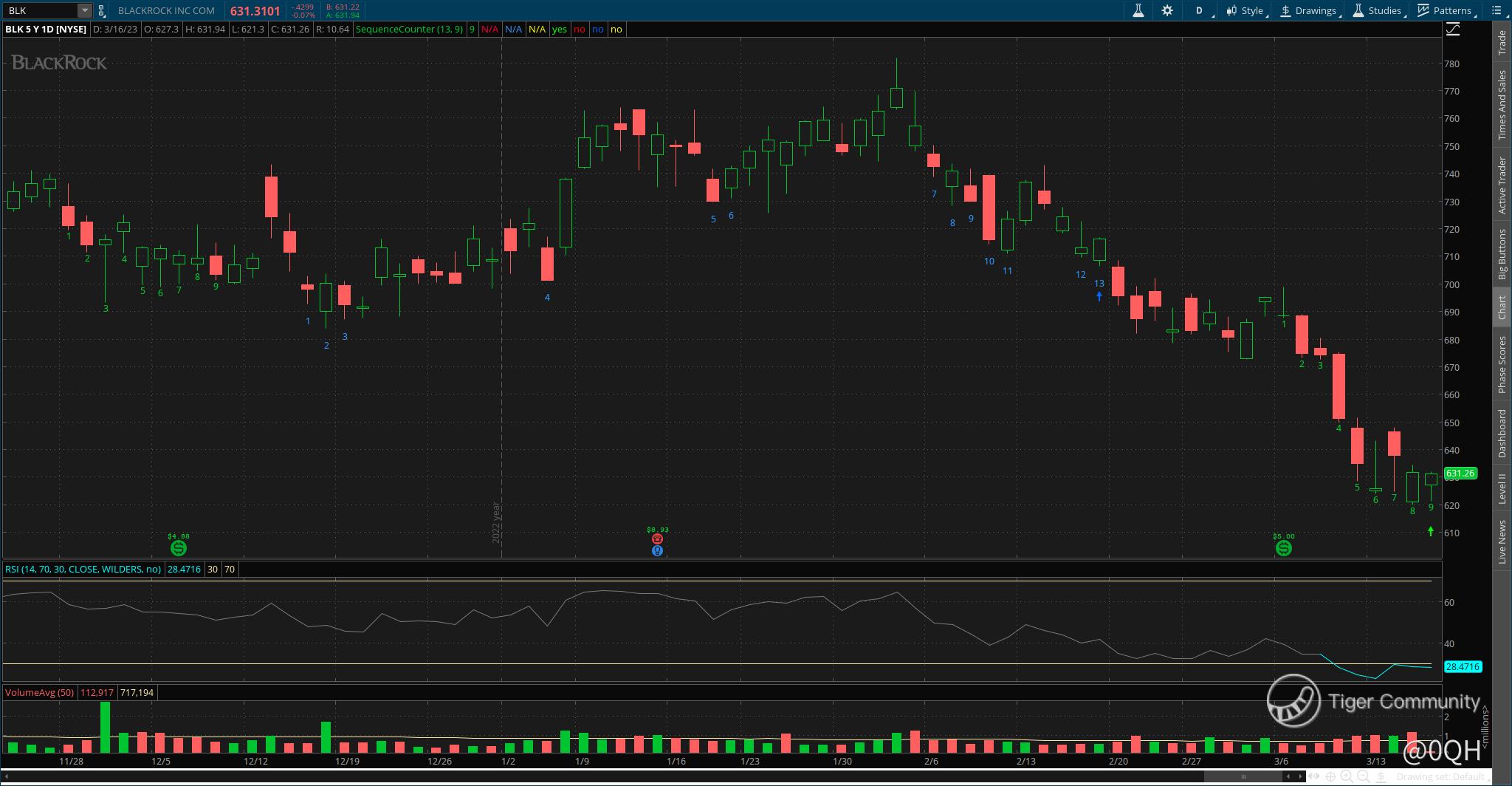Image resolution: width=1512 pixels, height=786 pixels.
Task: Open the list options menu icon
Action: click(1497, 10)
